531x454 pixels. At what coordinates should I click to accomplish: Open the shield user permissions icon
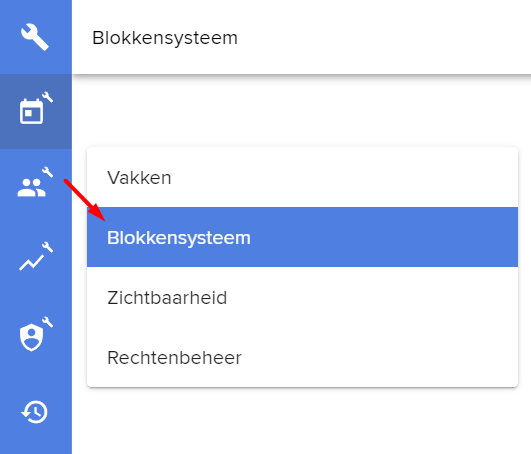click(36, 335)
